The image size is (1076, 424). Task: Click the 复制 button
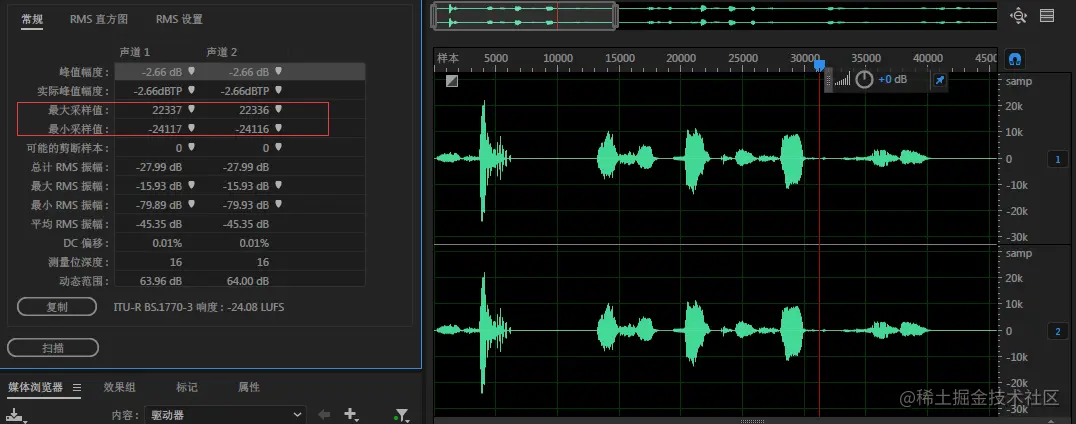57,307
